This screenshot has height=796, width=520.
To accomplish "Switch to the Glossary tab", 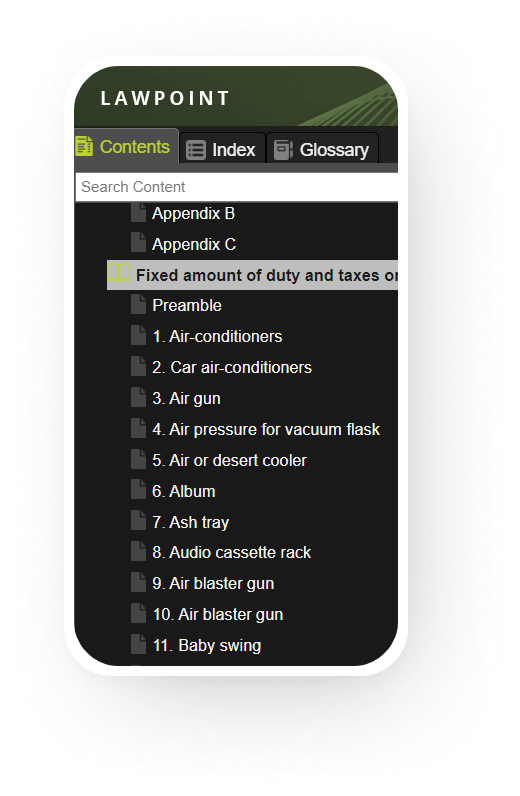I will point(322,149).
